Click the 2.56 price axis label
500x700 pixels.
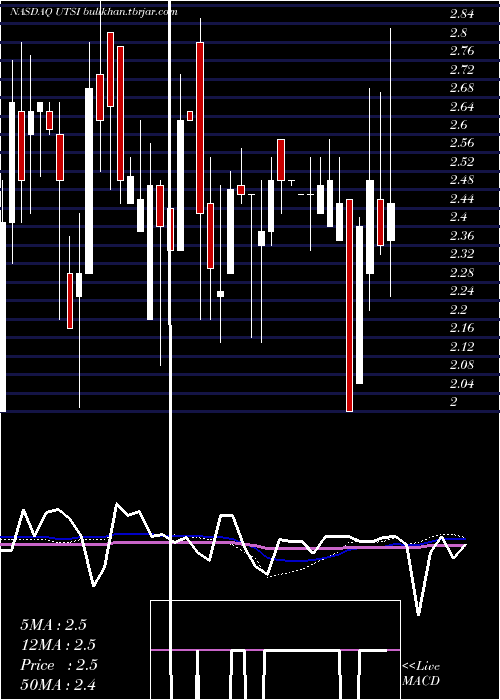pos(462,143)
